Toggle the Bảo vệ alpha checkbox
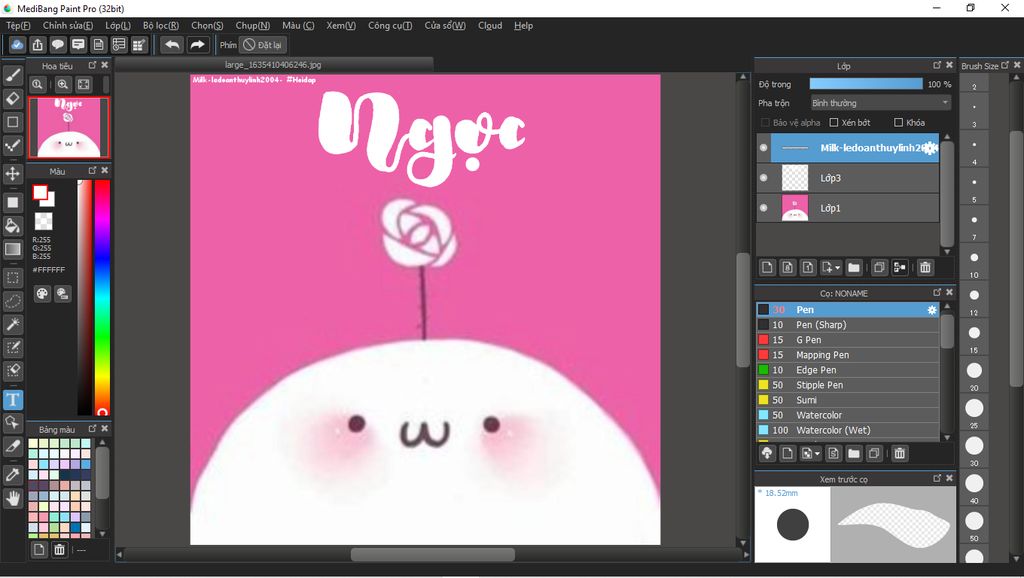This screenshot has height=578, width=1024. pos(765,123)
